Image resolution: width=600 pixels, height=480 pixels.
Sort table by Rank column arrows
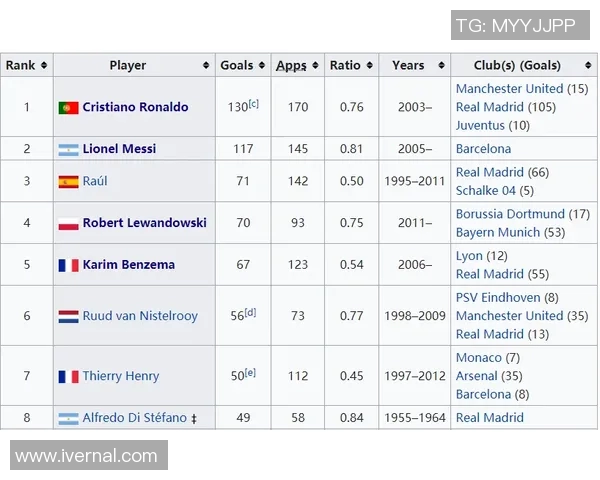[43, 66]
